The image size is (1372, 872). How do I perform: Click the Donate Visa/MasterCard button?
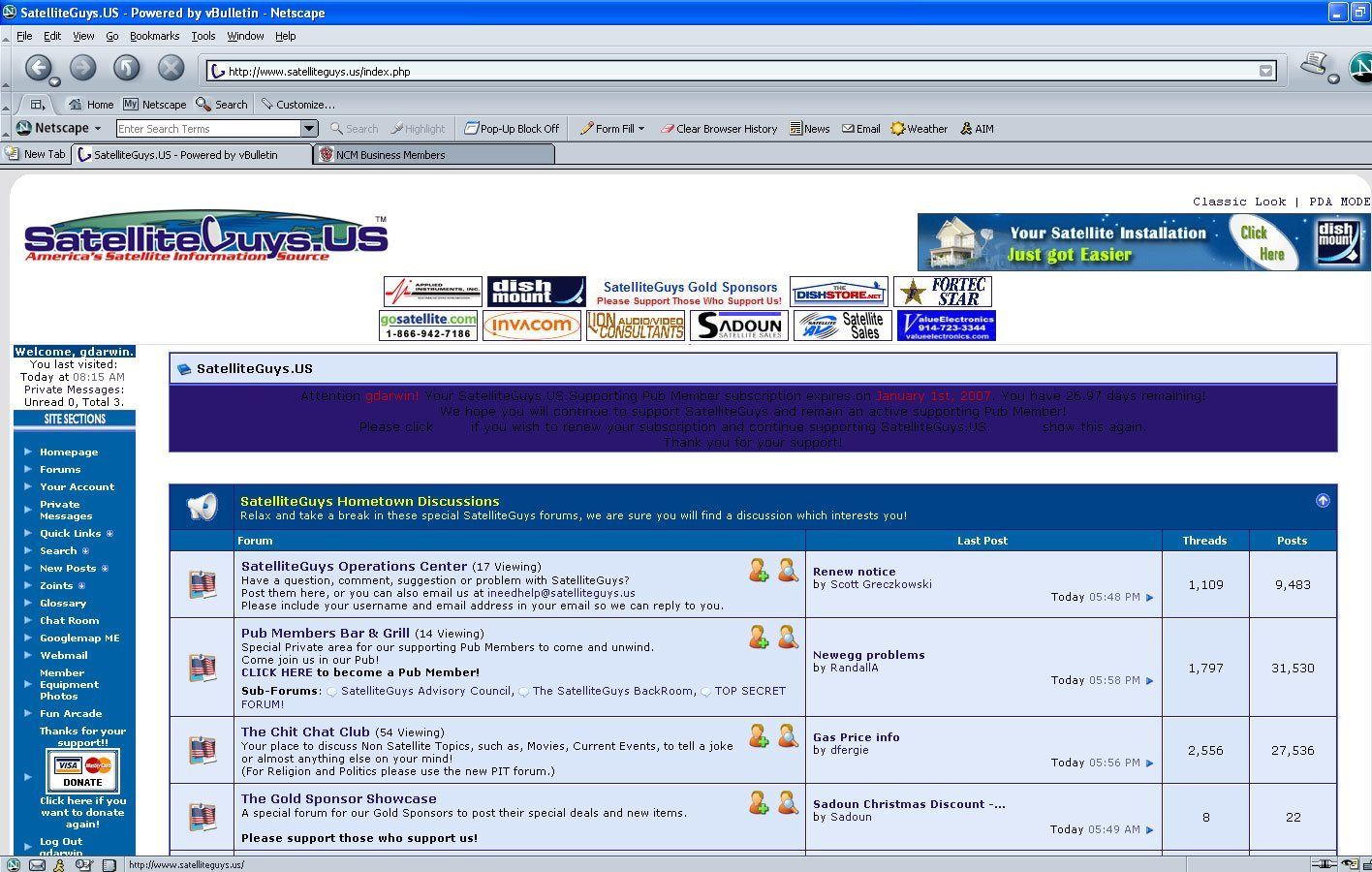(83, 772)
